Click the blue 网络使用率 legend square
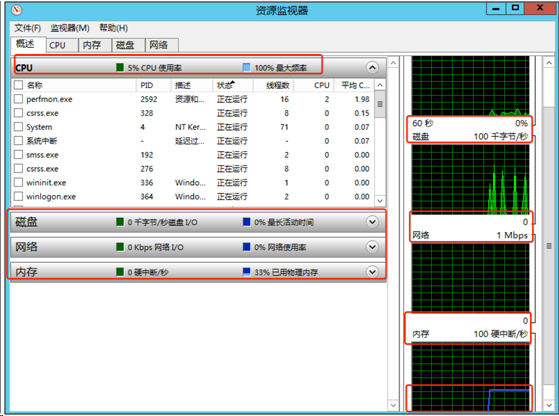Image resolution: width=559 pixels, height=416 pixels. pyautogui.click(x=246, y=247)
